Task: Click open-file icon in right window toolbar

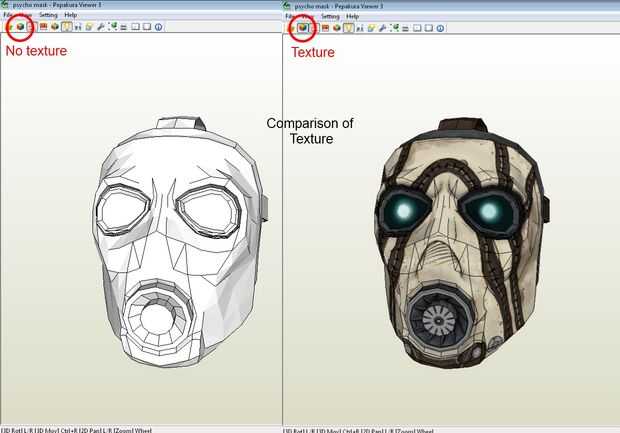Action: pos(292,28)
